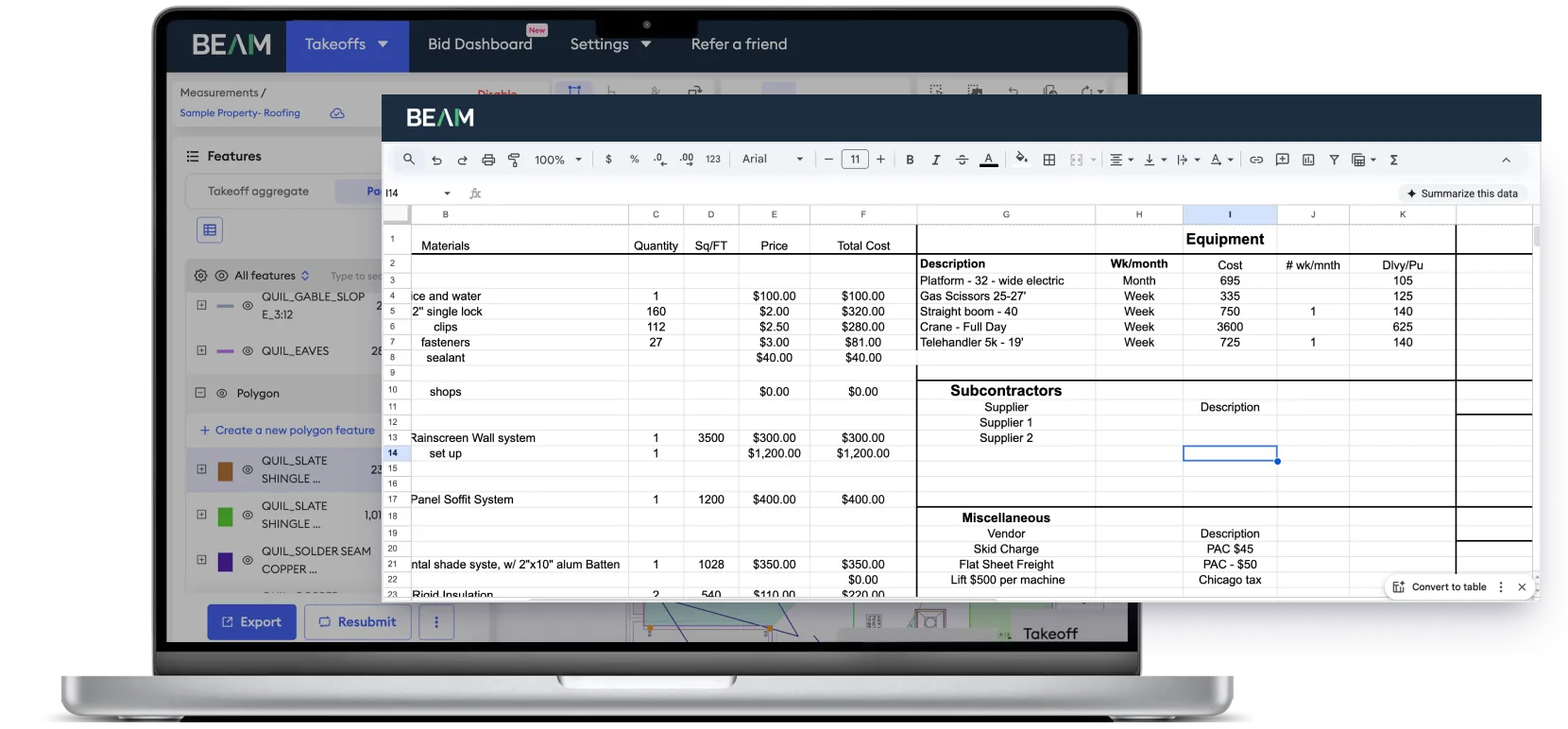This screenshot has width=1568, height=729.
Task: Select the Takeoff aggregate tab
Action: pos(258,192)
